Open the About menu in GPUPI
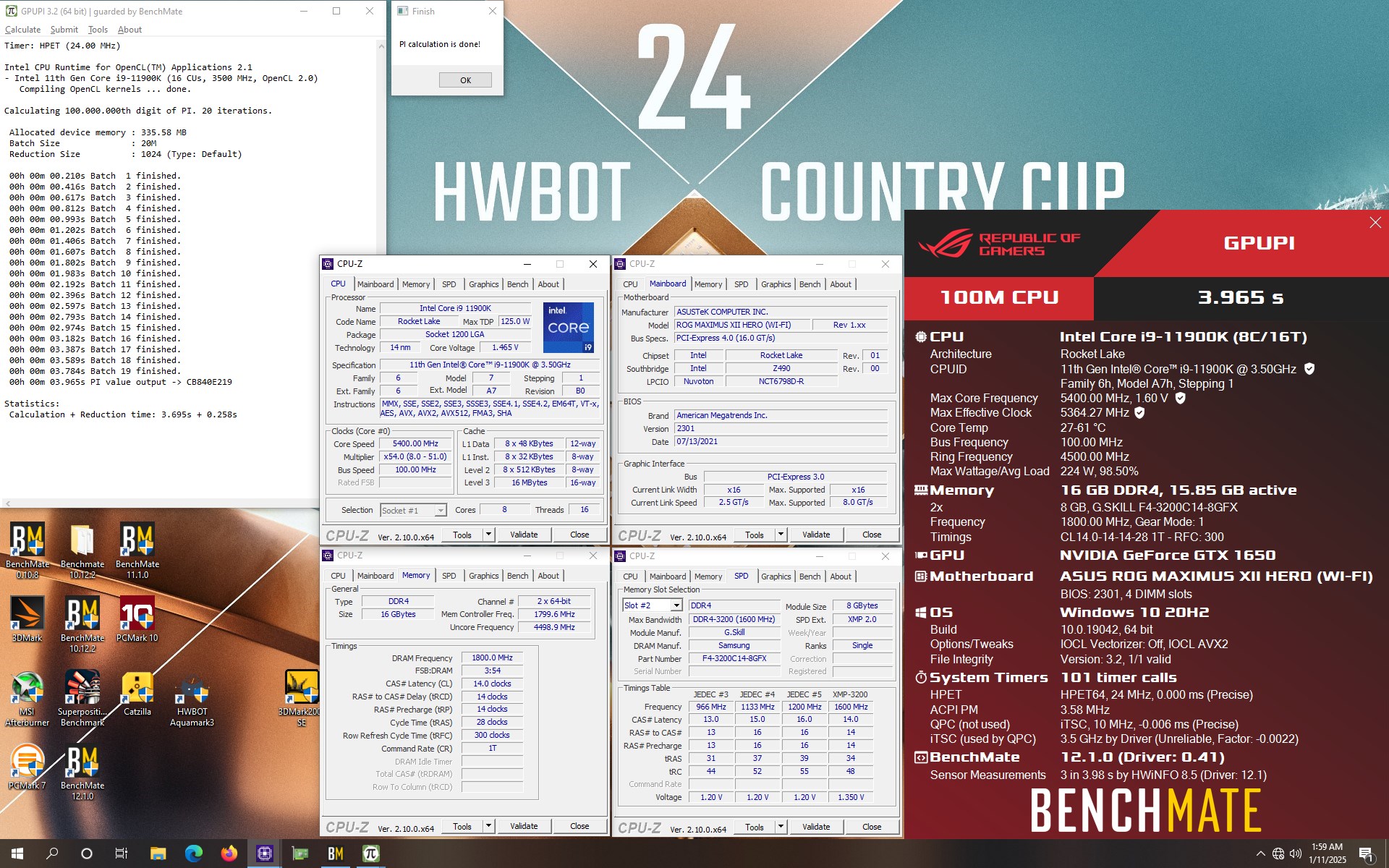The width and height of the screenshot is (1389, 868). 129,30
